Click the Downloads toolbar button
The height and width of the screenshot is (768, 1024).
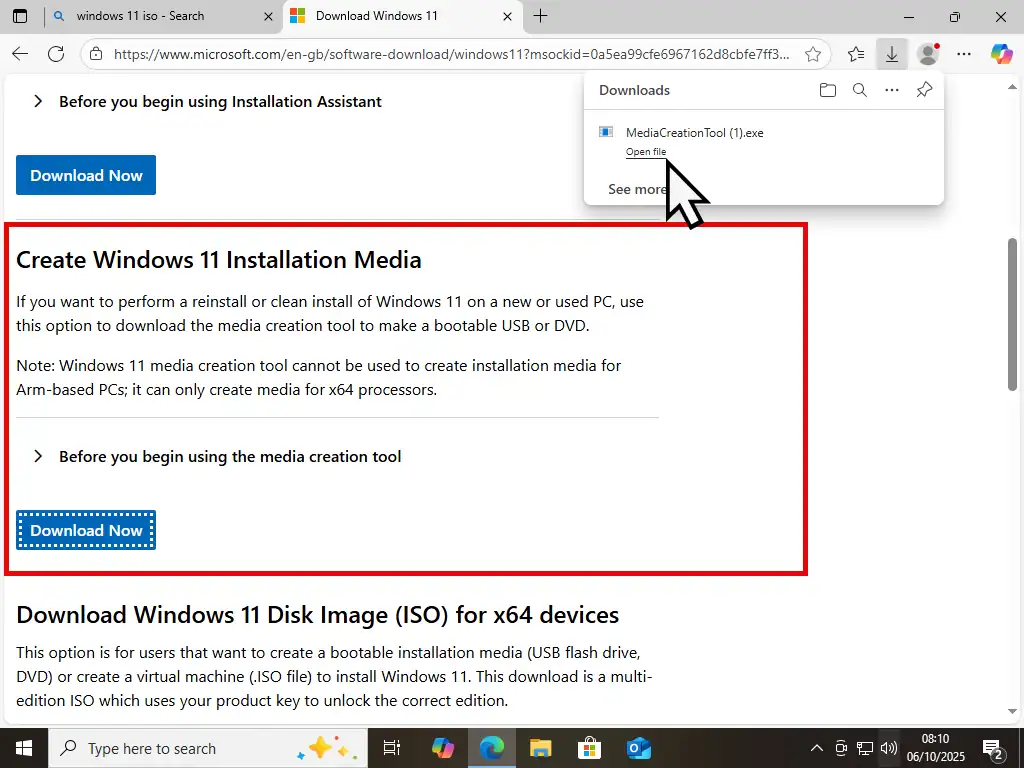pyautogui.click(x=891, y=54)
